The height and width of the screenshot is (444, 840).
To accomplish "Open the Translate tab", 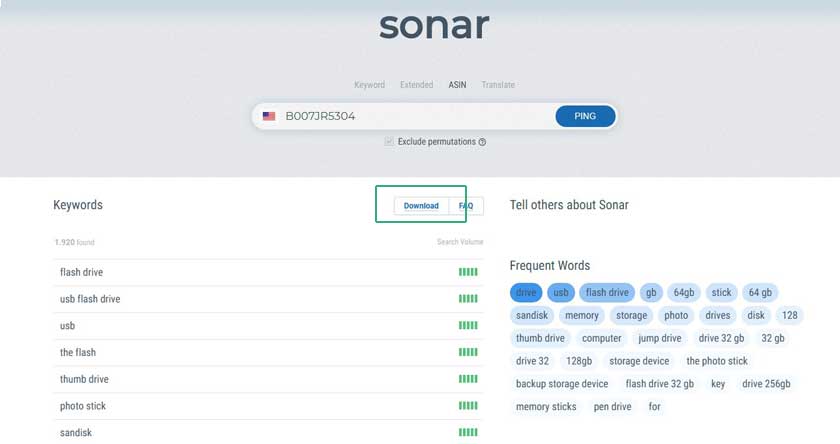I will click(498, 85).
